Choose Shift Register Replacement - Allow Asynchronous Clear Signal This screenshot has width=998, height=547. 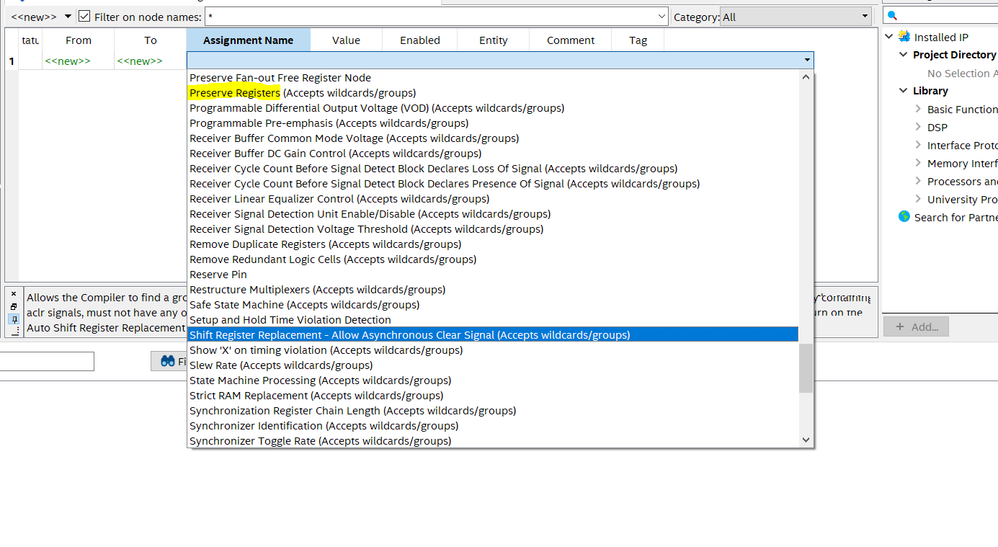click(x=493, y=335)
